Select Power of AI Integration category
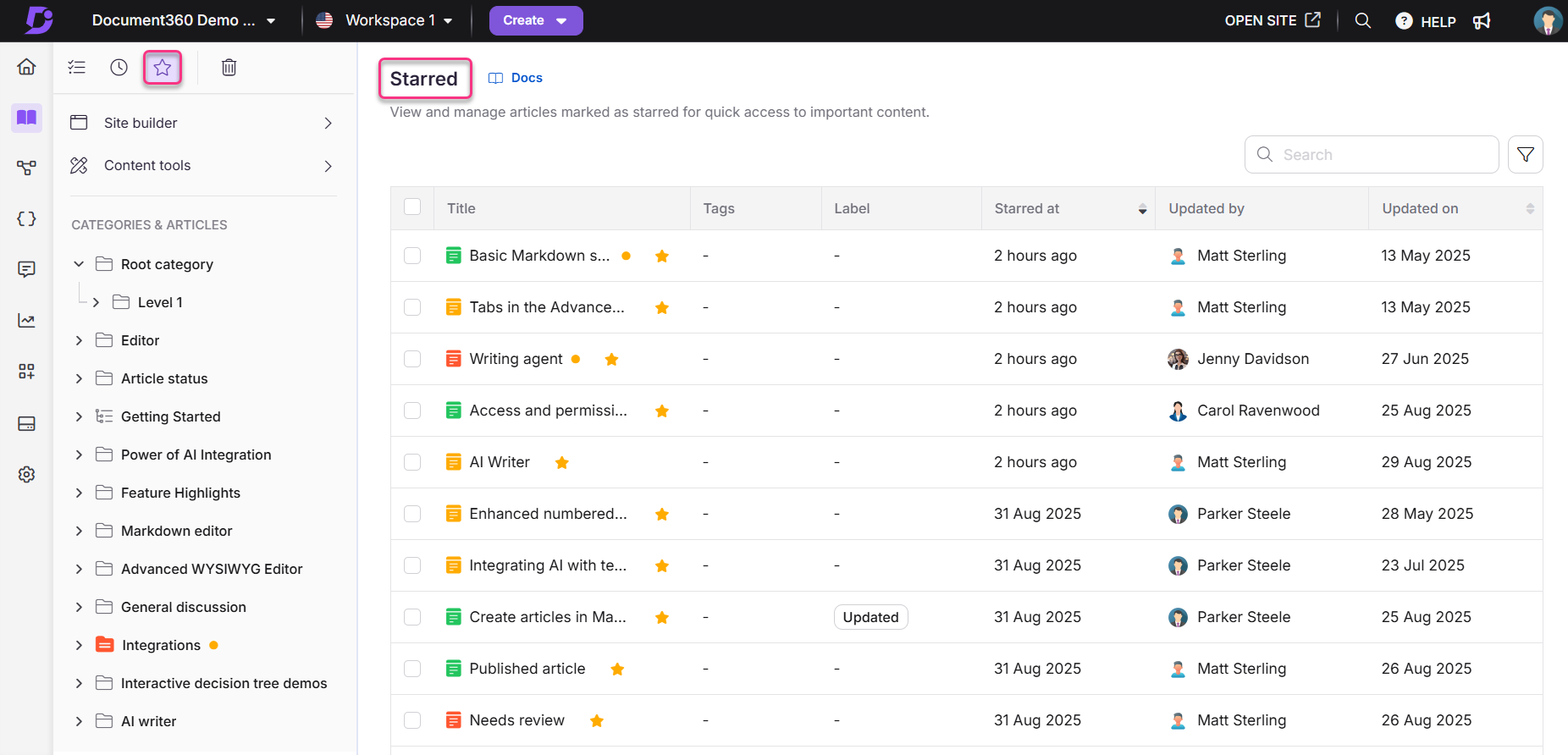This screenshot has width=1568, height=755. [196, 455]
